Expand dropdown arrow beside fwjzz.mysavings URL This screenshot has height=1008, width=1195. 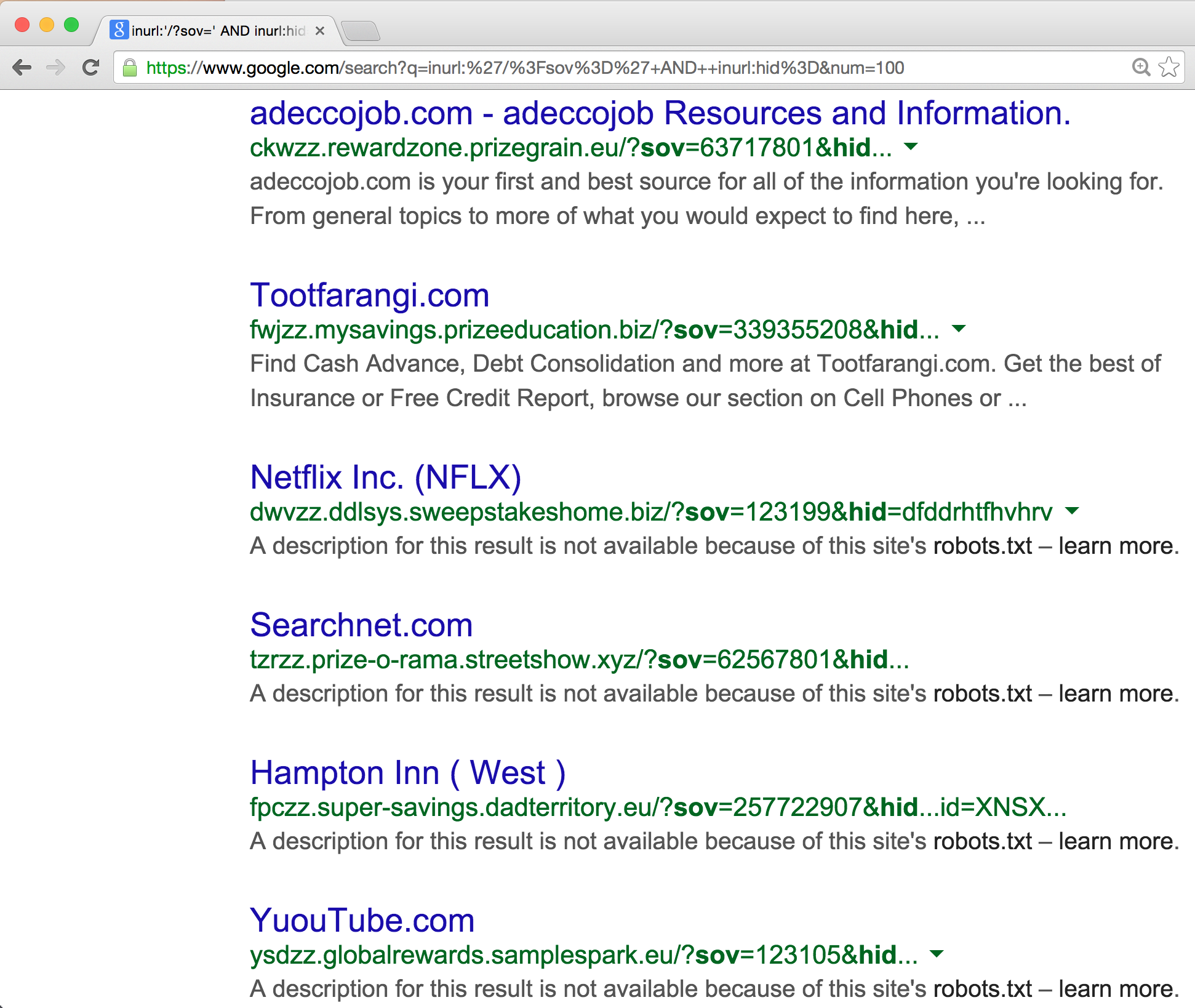[959, 329]
